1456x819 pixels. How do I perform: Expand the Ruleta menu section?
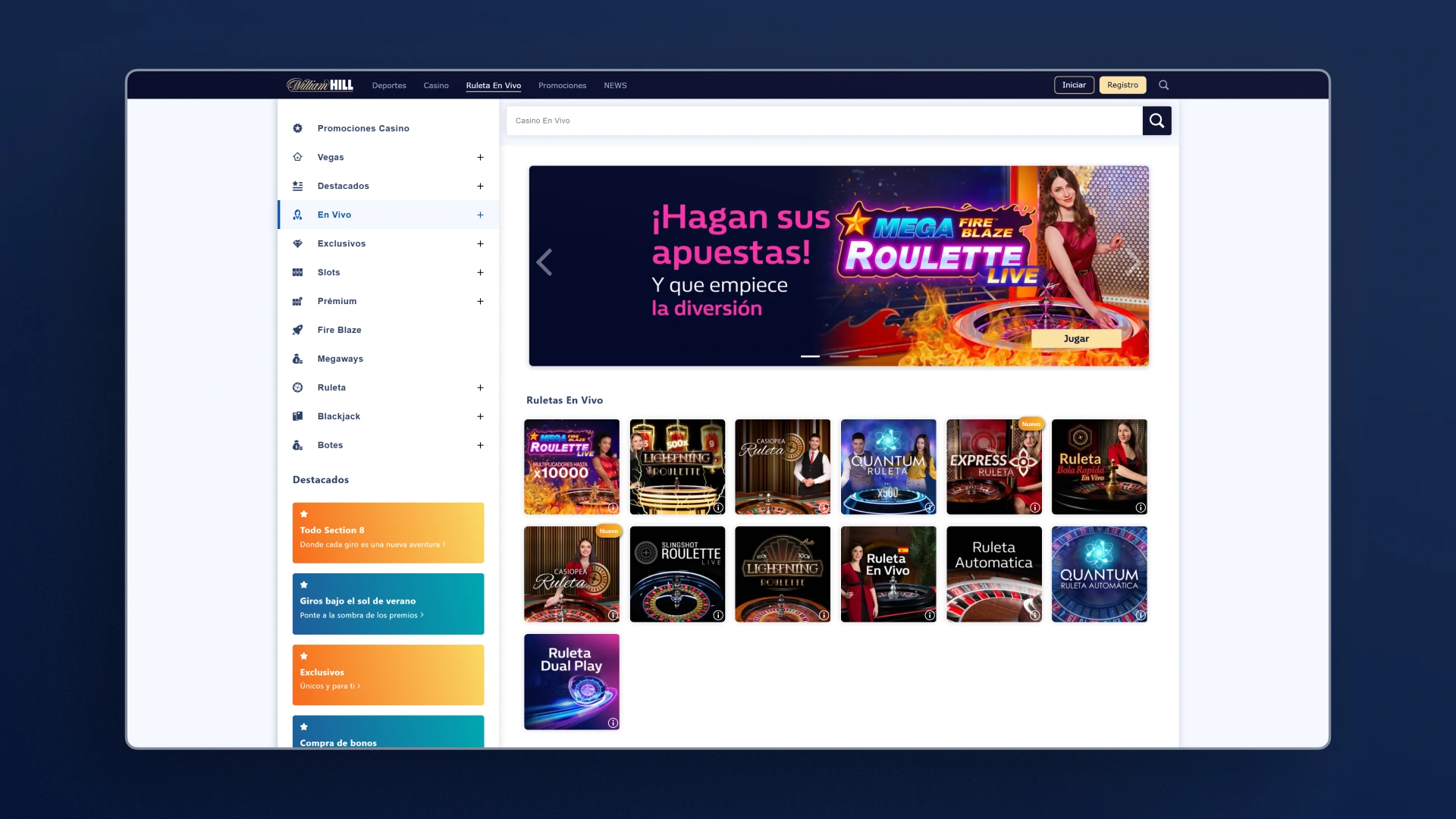[480, 388]
